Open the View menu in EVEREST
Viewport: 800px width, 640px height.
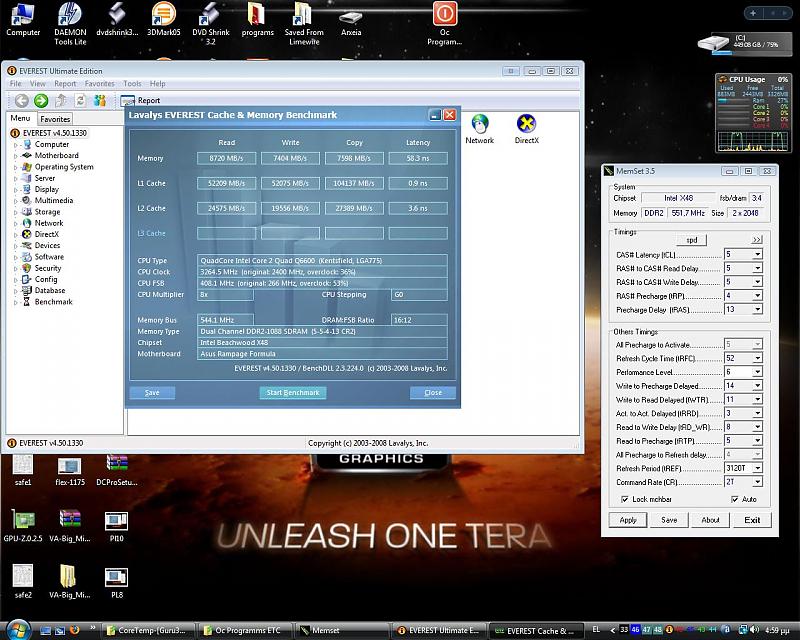(38, 84)
